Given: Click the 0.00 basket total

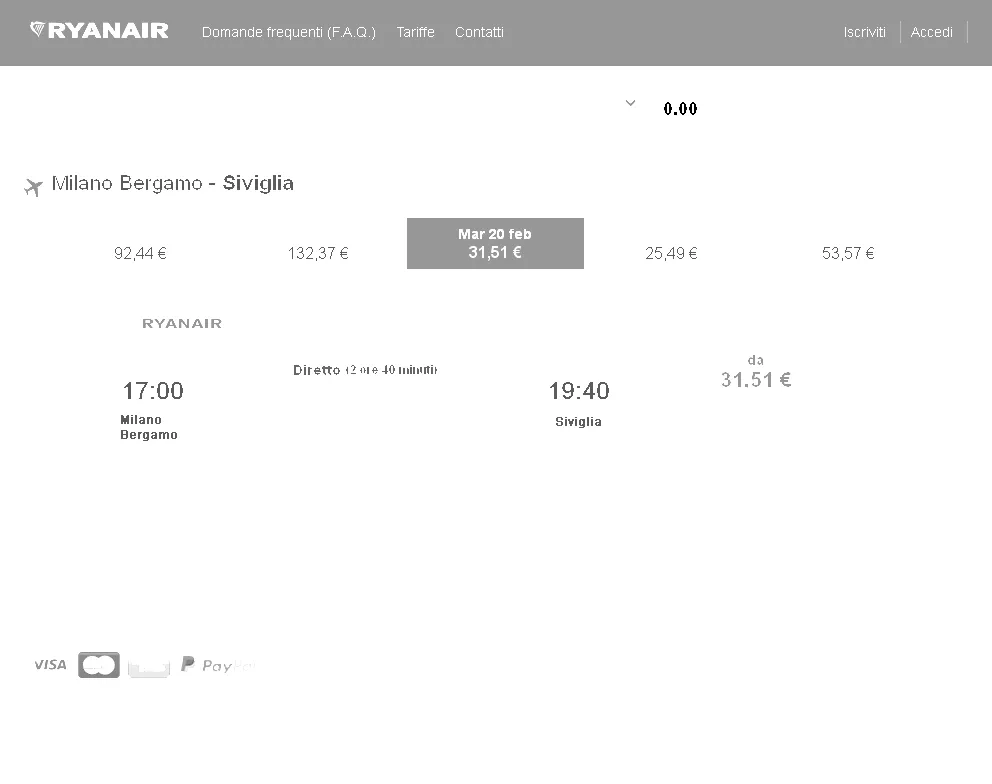Looking at the screenshot, I should 680,109.
